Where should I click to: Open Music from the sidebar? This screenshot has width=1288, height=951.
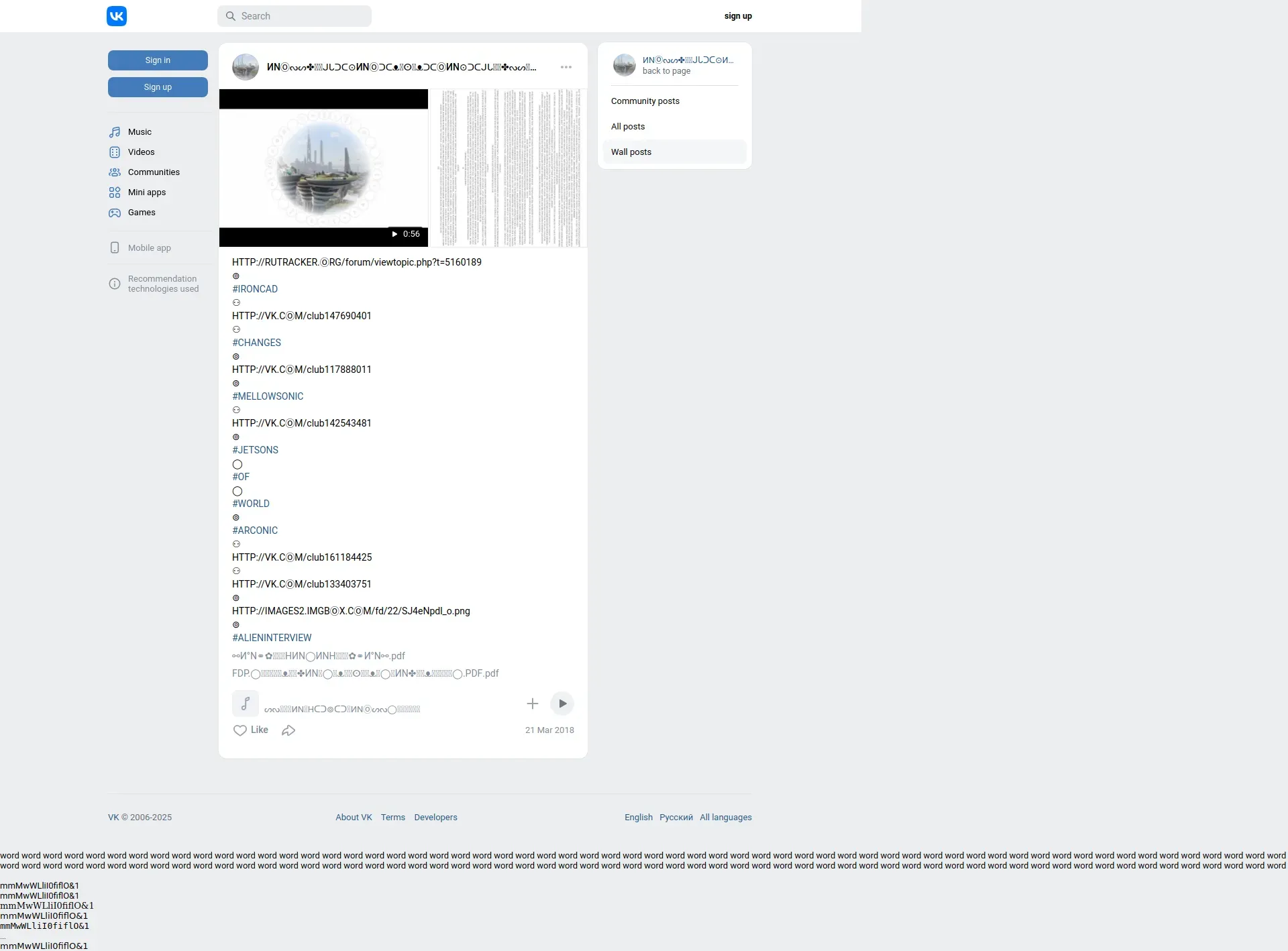pos(139,132)
